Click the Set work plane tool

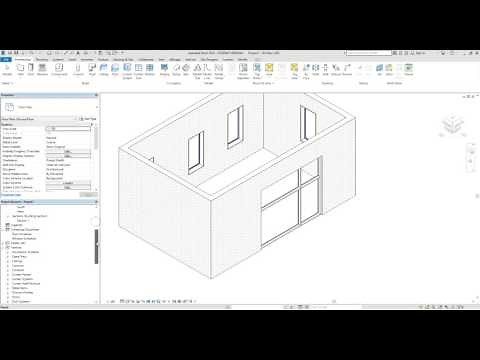coord(379,70)
